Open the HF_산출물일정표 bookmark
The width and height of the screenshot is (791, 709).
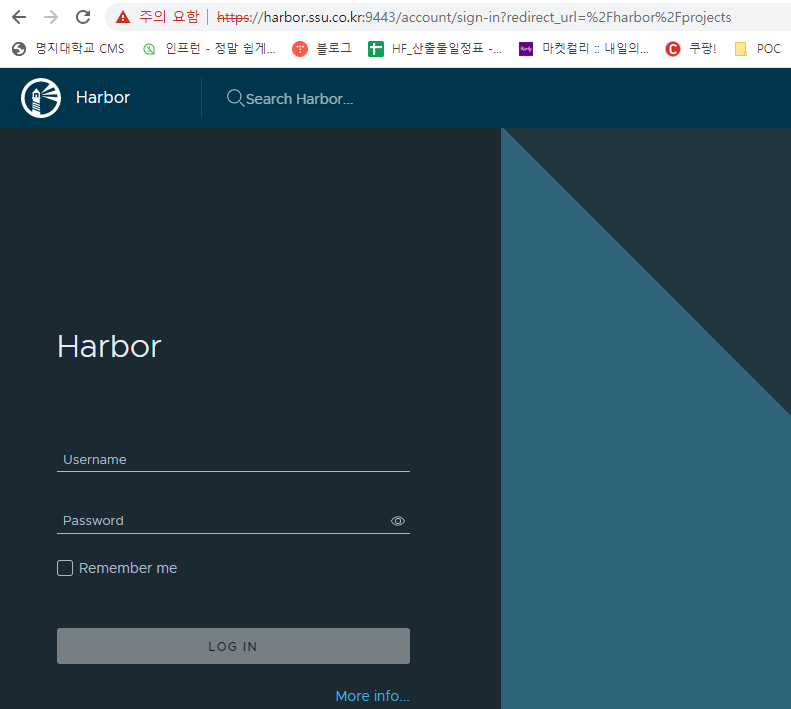[435, 48]
